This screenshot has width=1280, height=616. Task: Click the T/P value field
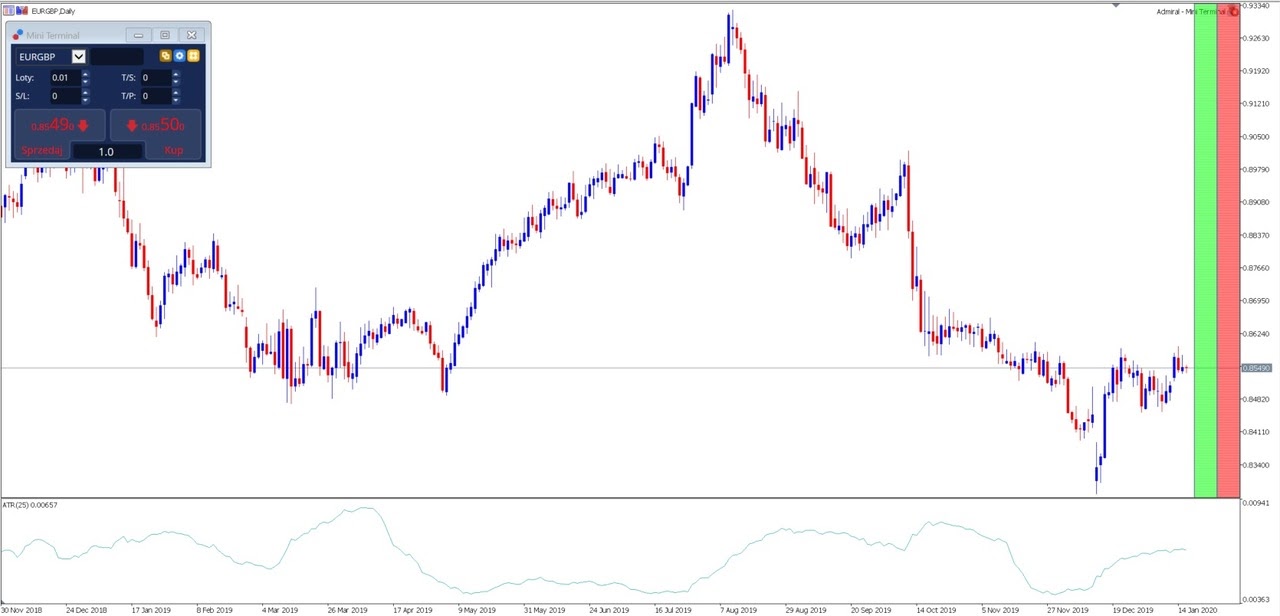(155, 97)
